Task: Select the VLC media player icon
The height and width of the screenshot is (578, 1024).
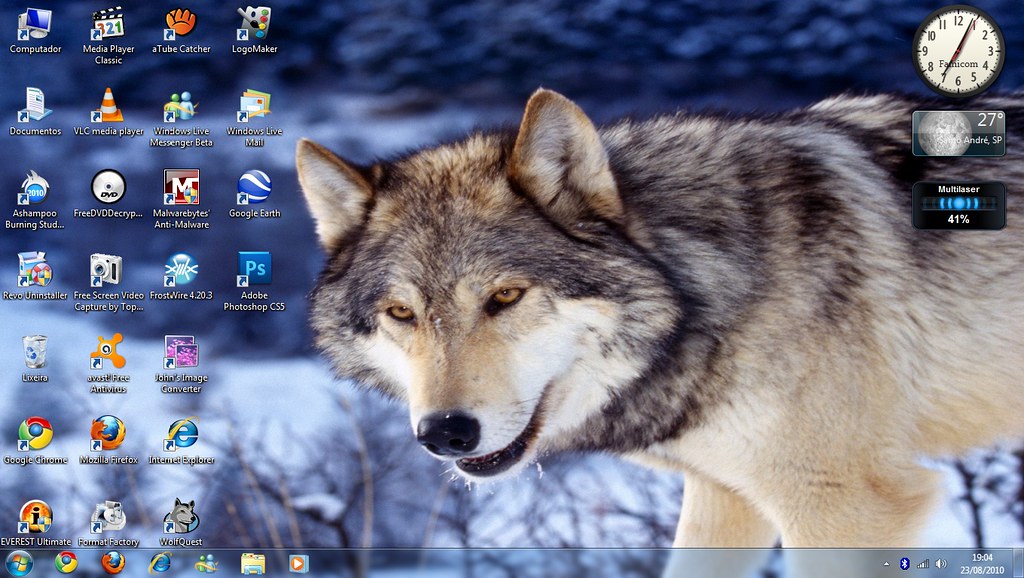Action: click(108, 112)
